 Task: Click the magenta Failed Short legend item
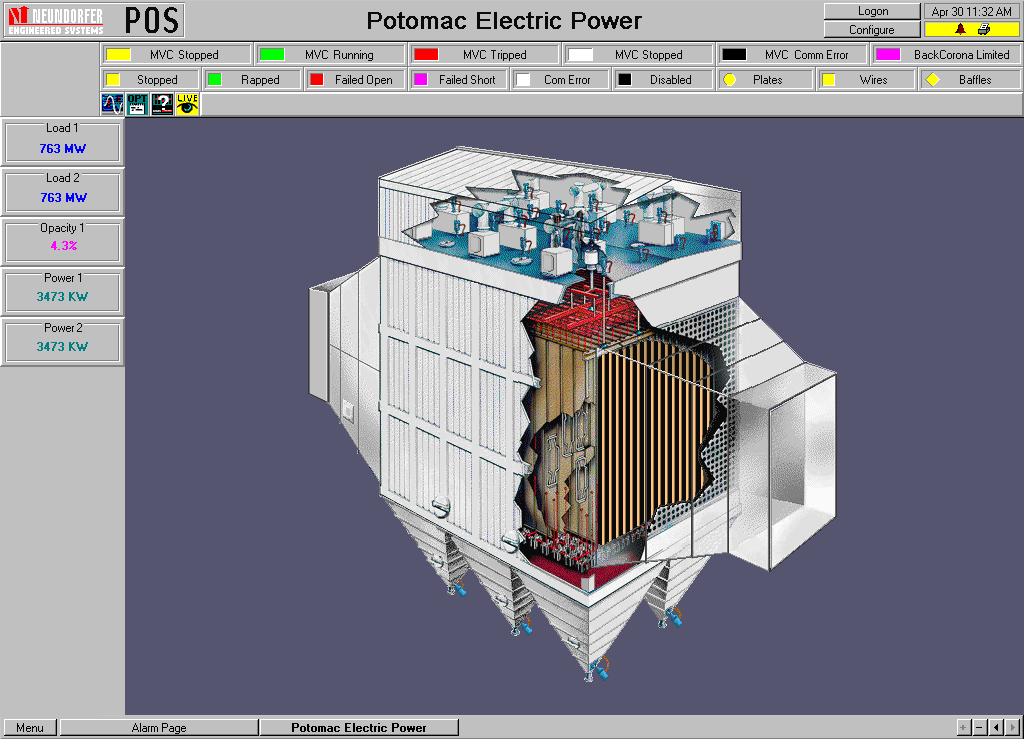click(457, 80)
